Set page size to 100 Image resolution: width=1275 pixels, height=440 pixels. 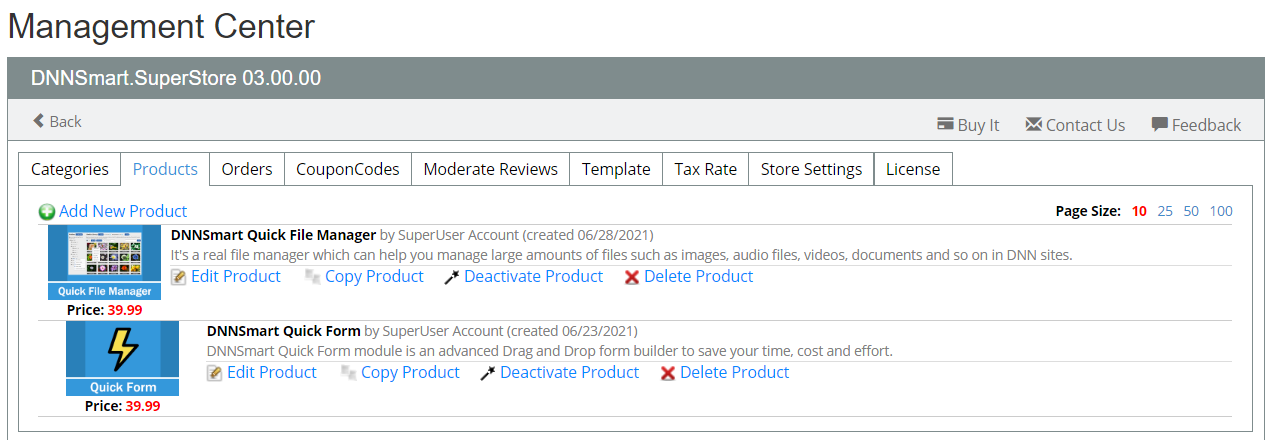(x=1221, y=211)
